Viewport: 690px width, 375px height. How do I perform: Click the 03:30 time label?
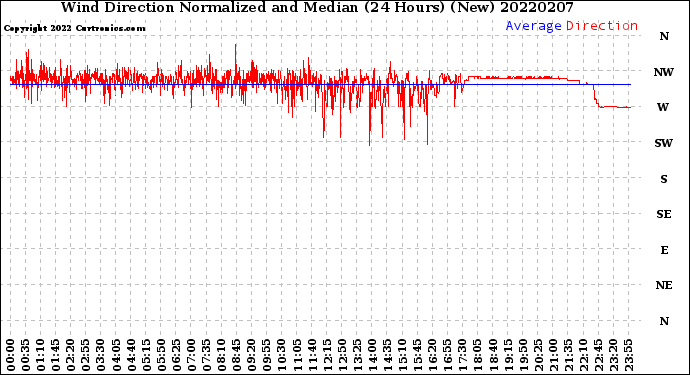pos(101,355)
